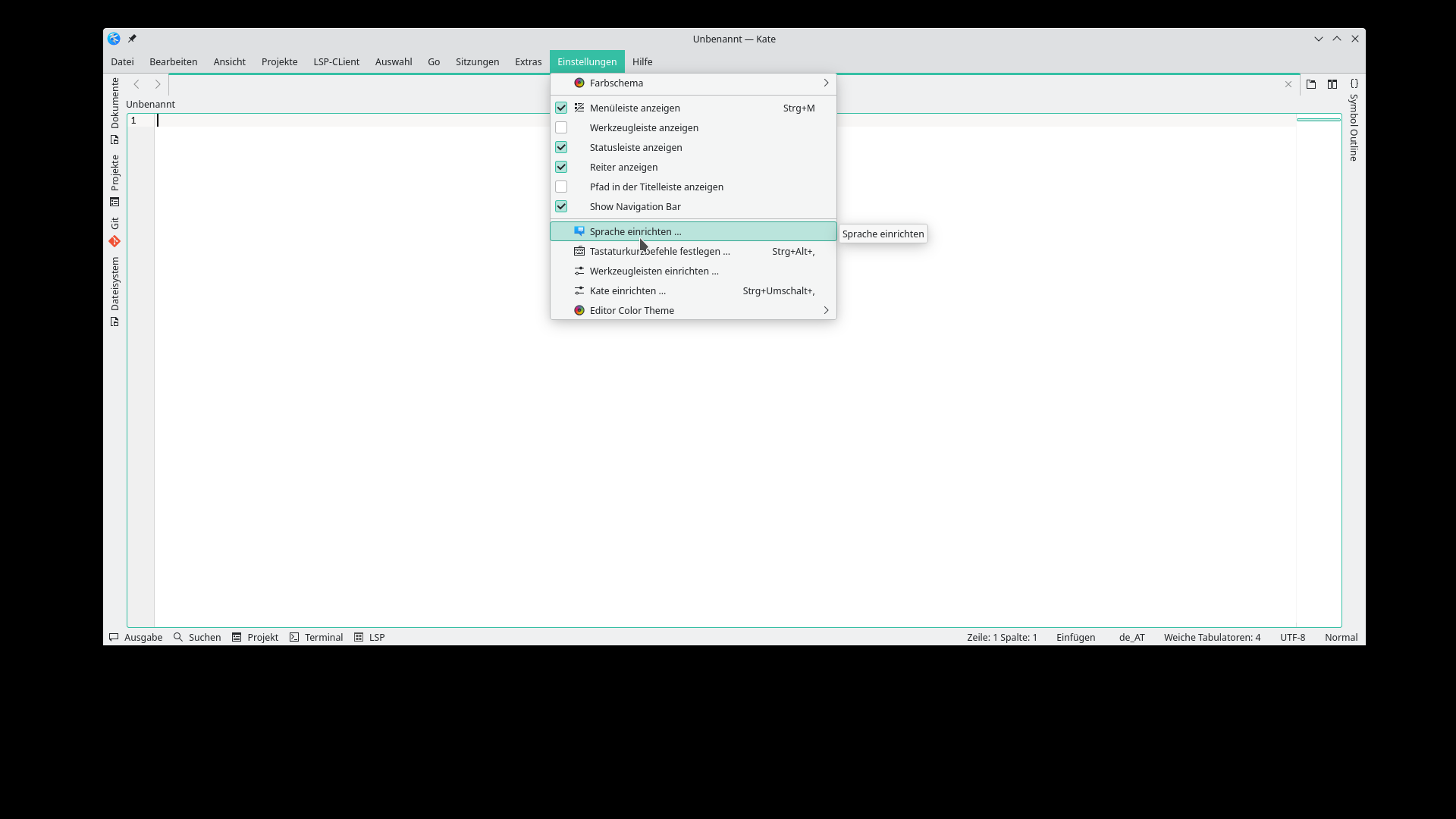Open the LSP-CLient menu
This screenshot has width=1456, height=819.
[336, 61]
